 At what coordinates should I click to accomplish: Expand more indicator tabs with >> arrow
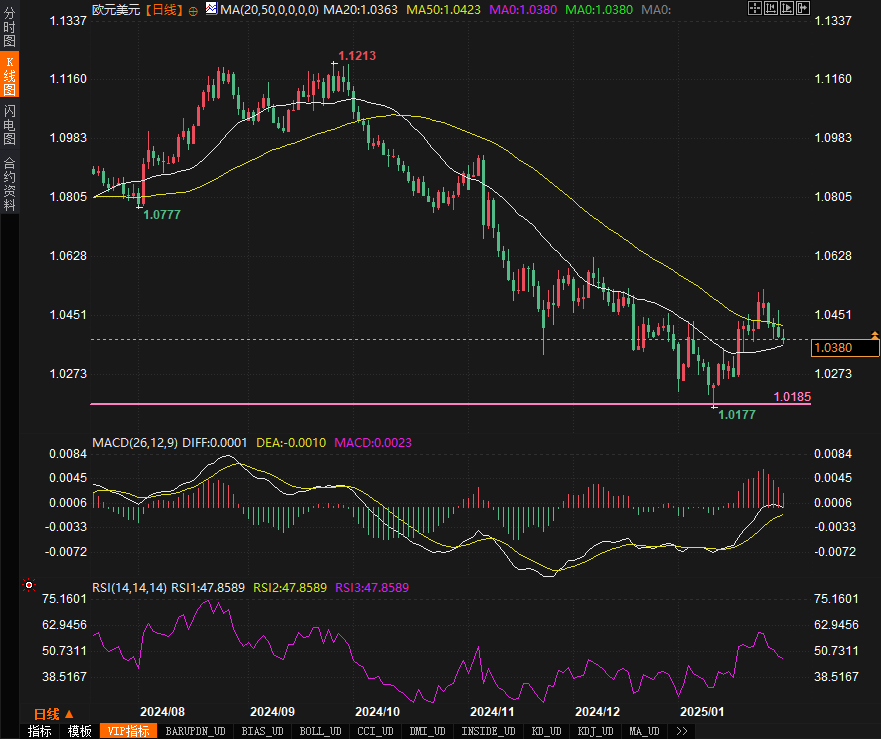(682, 731)
